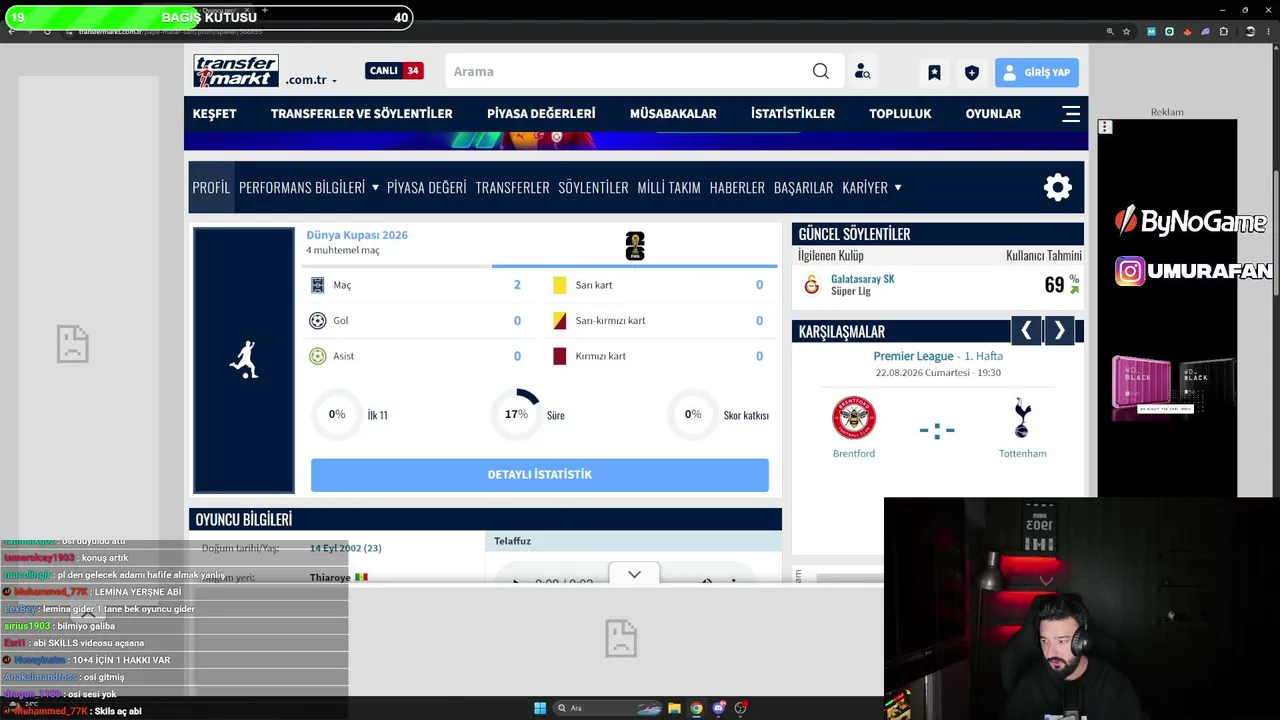Click the Giriş Yap login button
The image size is (1280, 720).
click(x=1037, y=72)
